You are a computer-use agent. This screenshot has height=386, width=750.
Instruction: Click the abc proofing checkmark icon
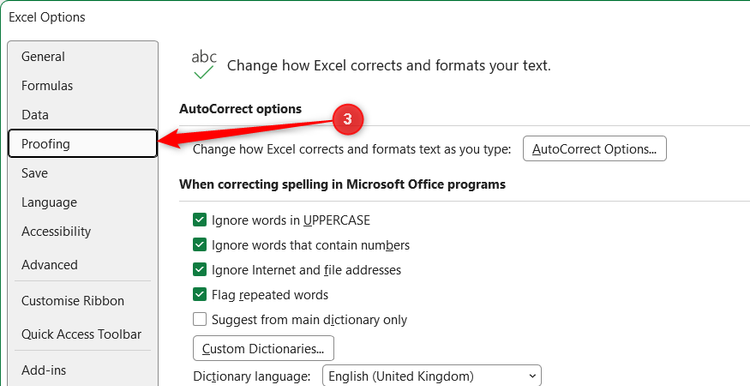(x=204, y=65)
